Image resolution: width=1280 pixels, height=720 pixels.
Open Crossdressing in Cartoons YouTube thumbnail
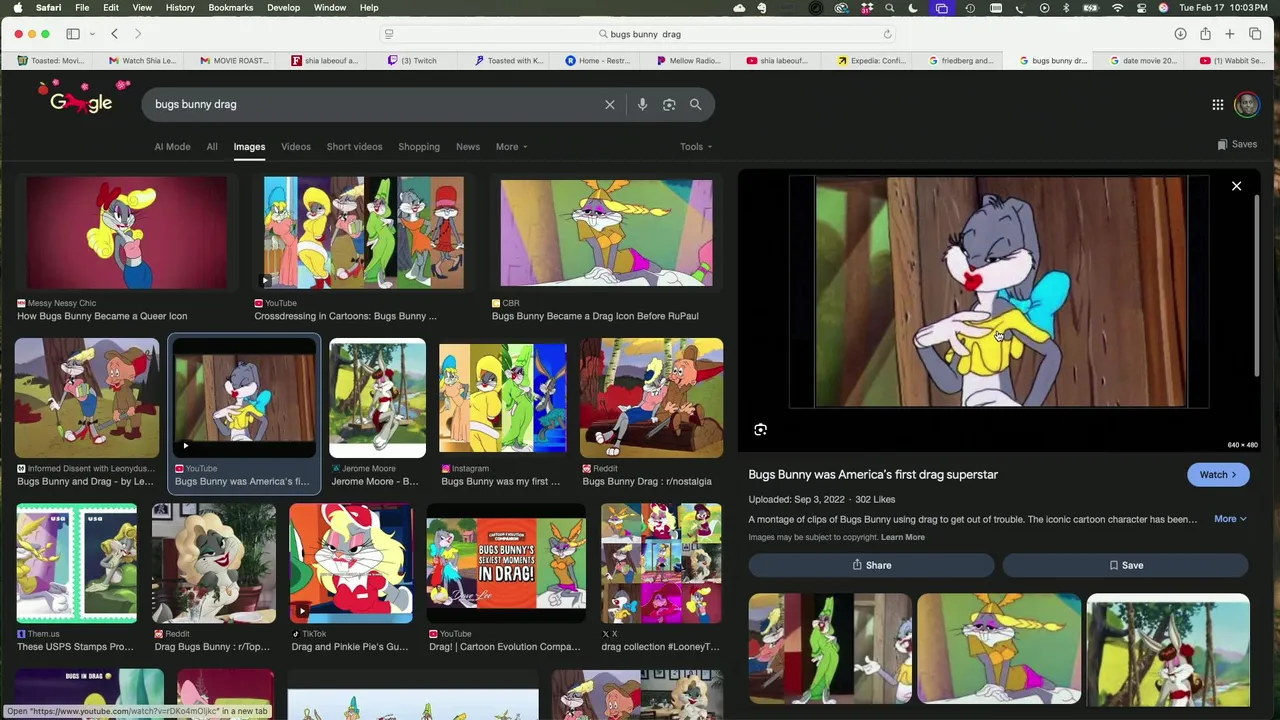click(x=364, y=232)
